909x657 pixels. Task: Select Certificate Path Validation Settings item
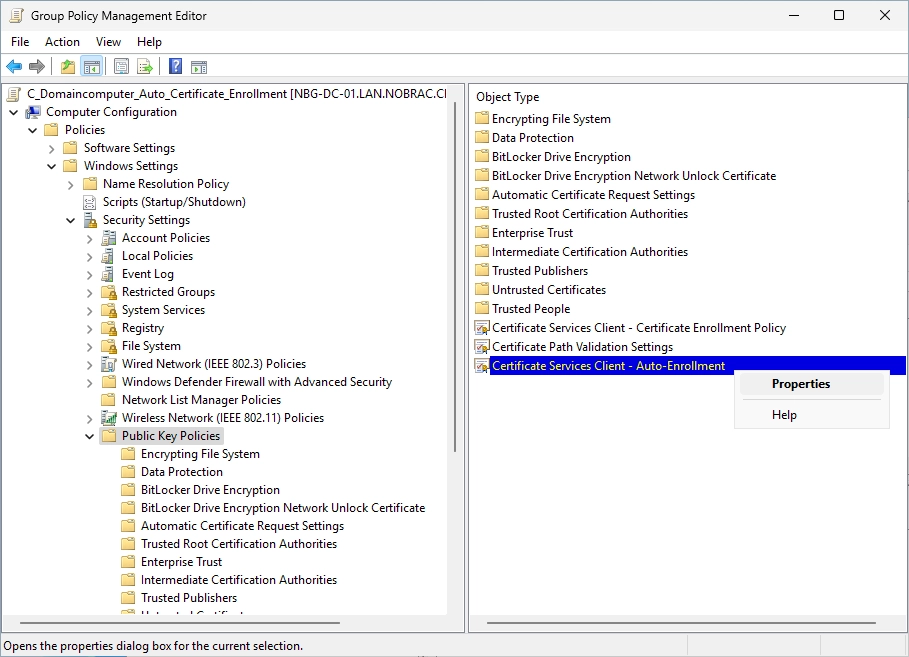[x=582, y=347]
